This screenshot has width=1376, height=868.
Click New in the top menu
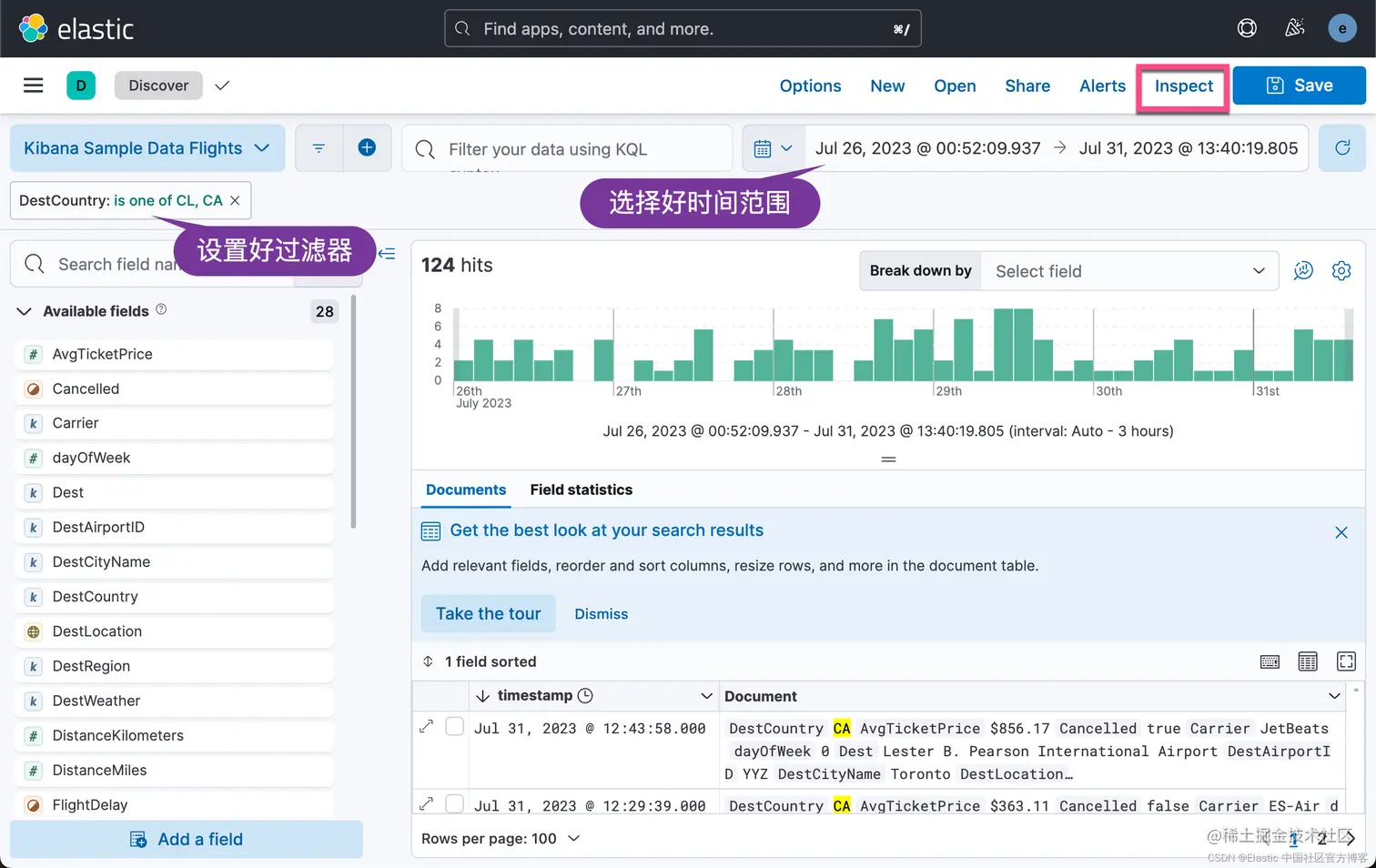click(x=887, y=86)
